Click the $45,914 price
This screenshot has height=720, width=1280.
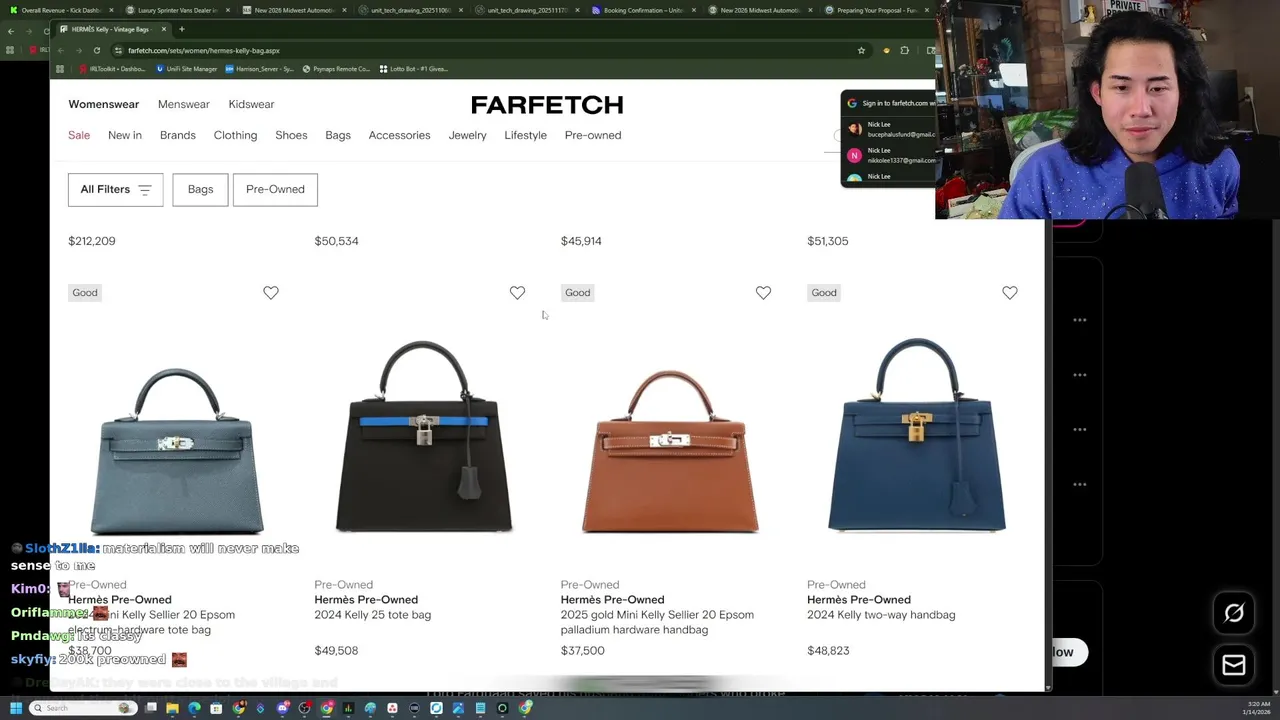(x=581, y=241)
